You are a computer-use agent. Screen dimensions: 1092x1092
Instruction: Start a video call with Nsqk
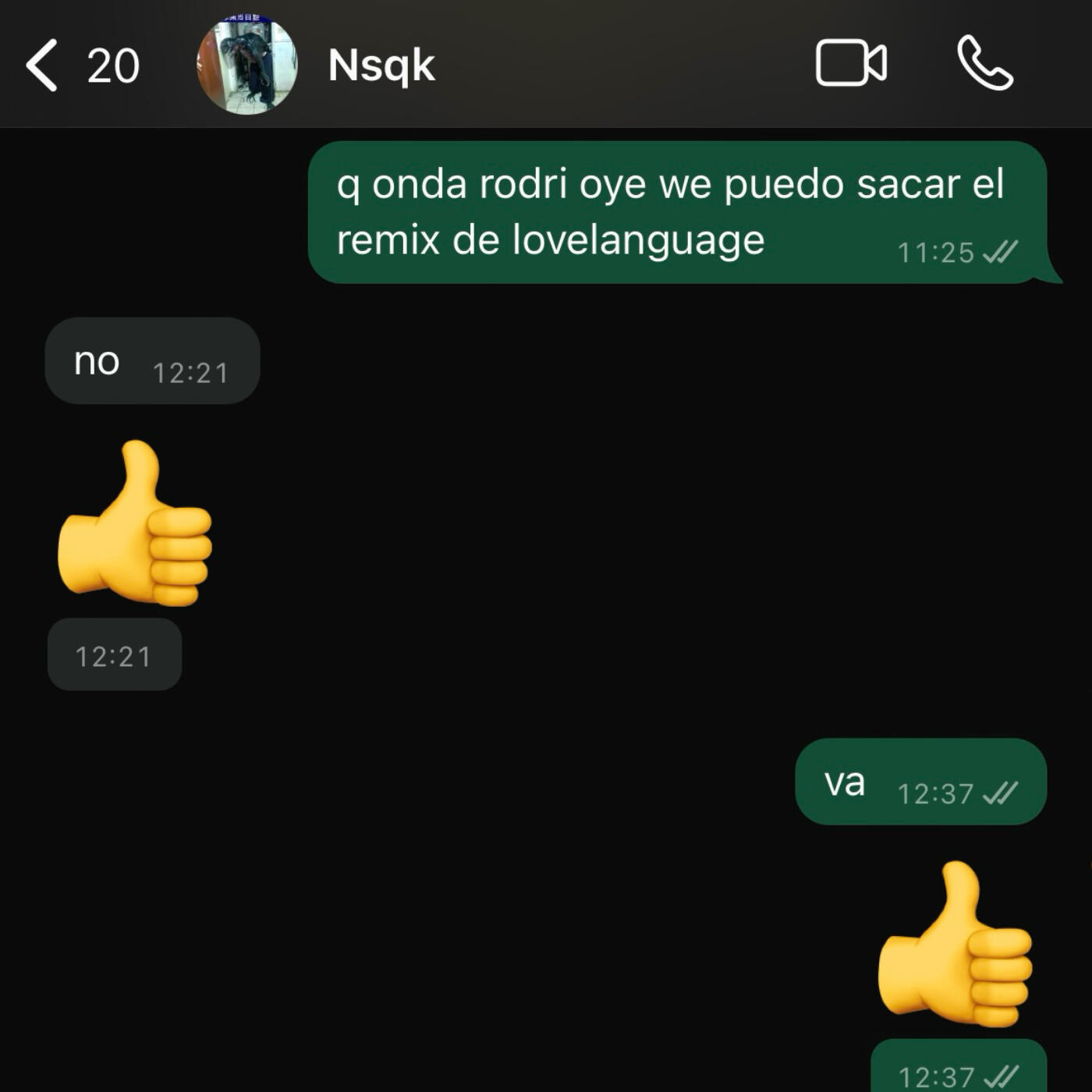point(851,62)
